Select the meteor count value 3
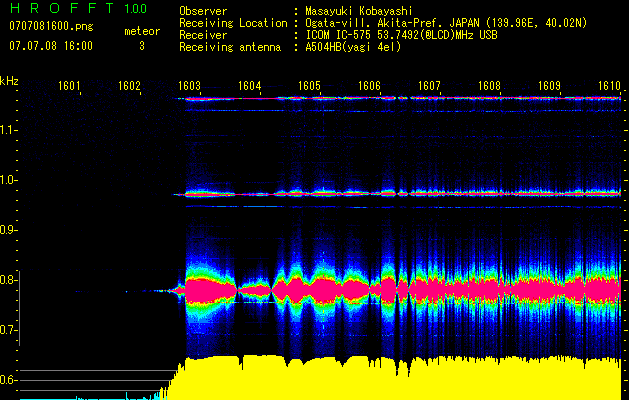The image size is (629, 400). tap(141, 46)
